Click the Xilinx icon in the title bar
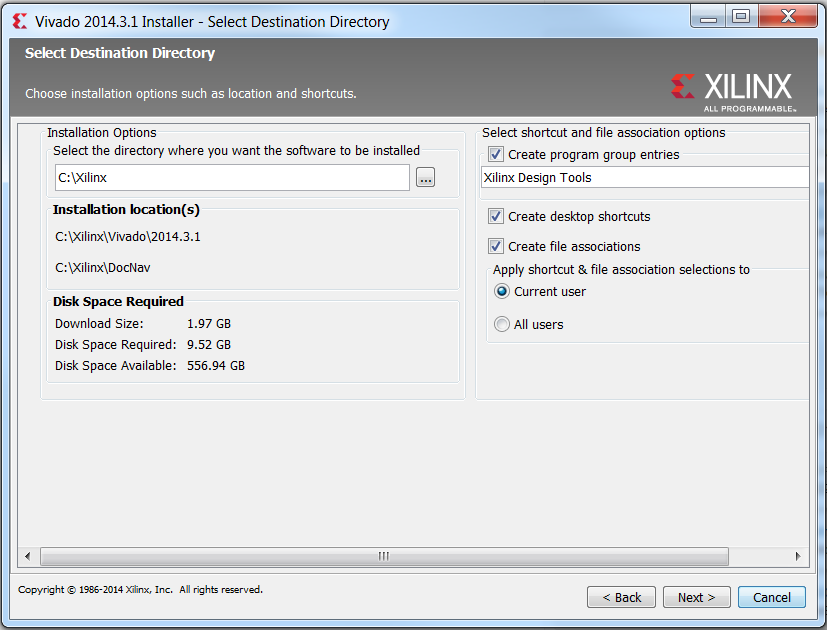The image size is (827, 630). pos(20,22)
